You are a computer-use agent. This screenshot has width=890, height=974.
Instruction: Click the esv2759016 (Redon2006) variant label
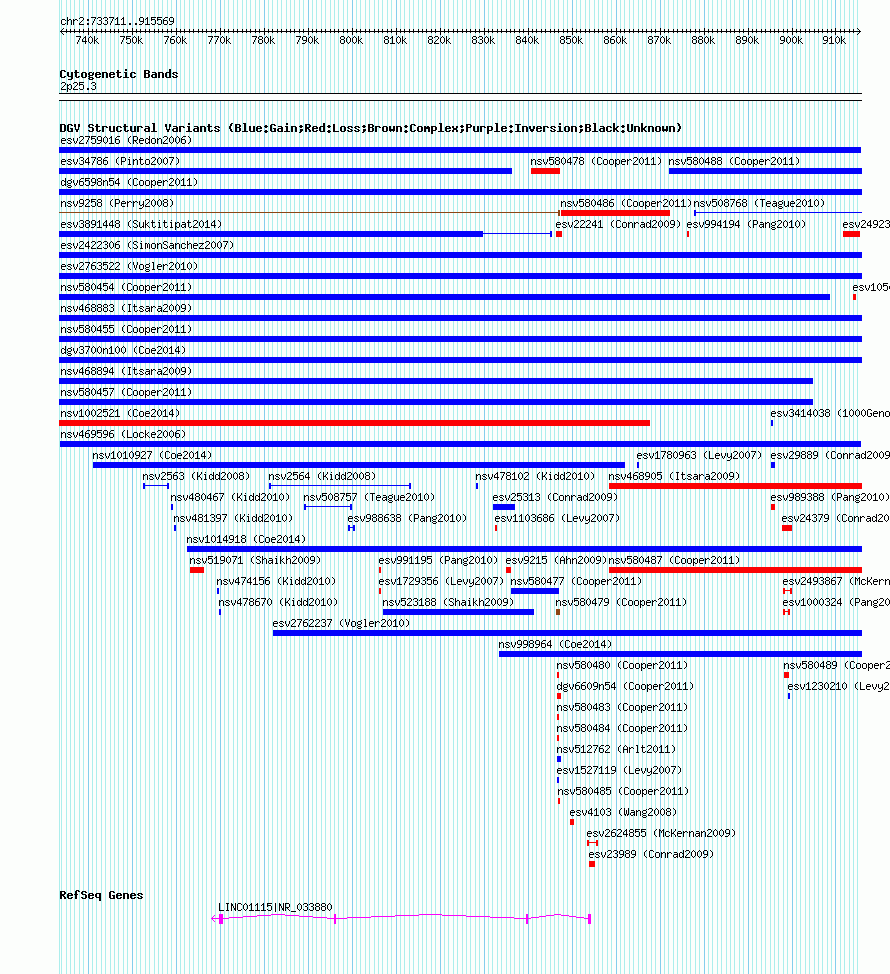click(x=126, y=140)
